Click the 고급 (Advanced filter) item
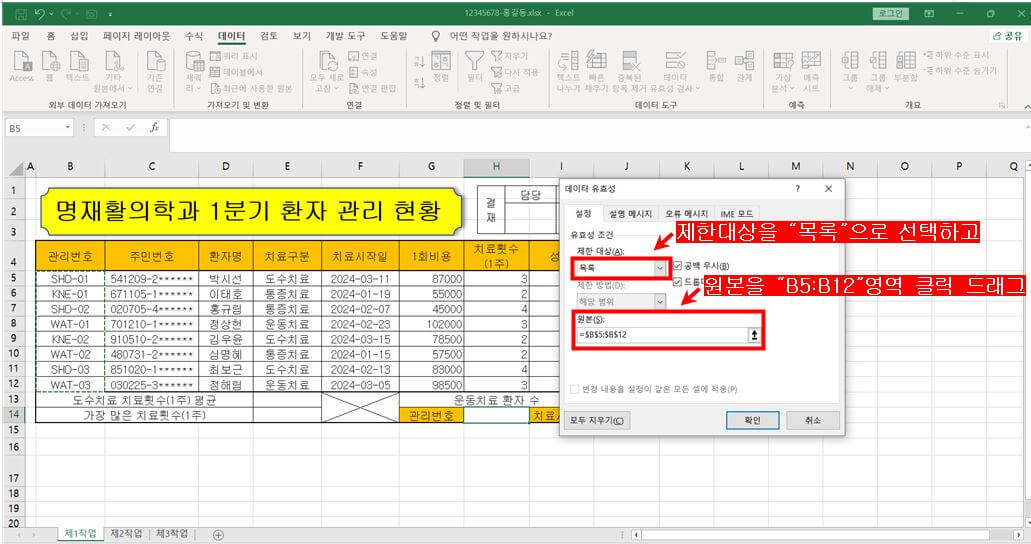Screen dimensions: 1031x544 click(506, 88)
